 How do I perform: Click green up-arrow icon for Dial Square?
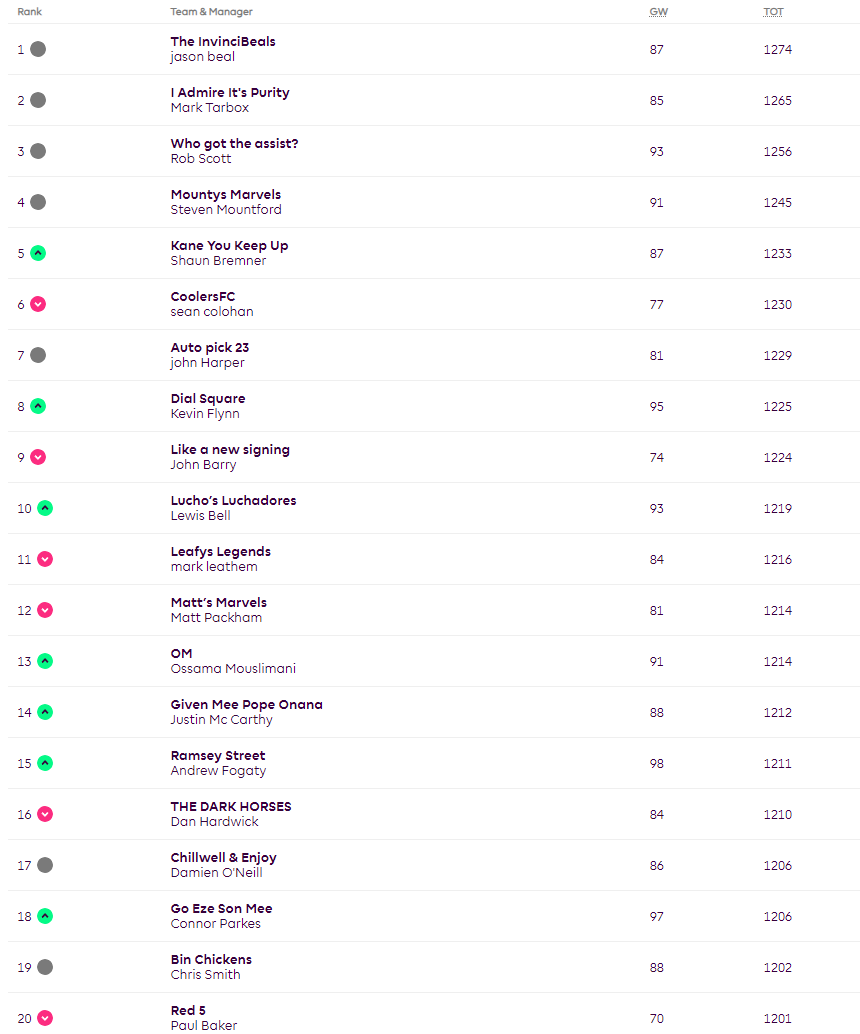pyautogui.click(x=38, y=406)
